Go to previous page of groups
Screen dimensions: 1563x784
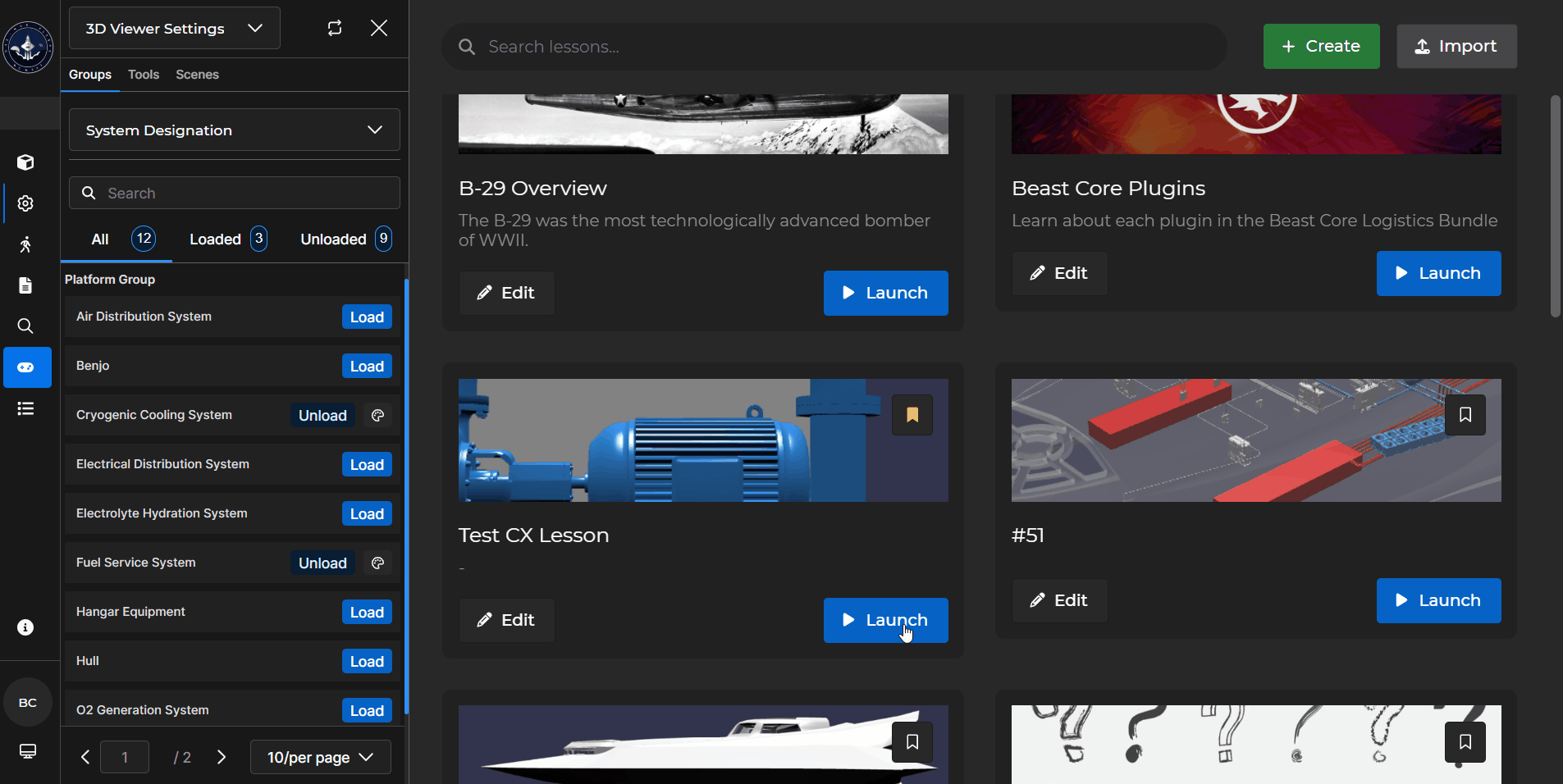pyautogui.click(x=85, y=757)
